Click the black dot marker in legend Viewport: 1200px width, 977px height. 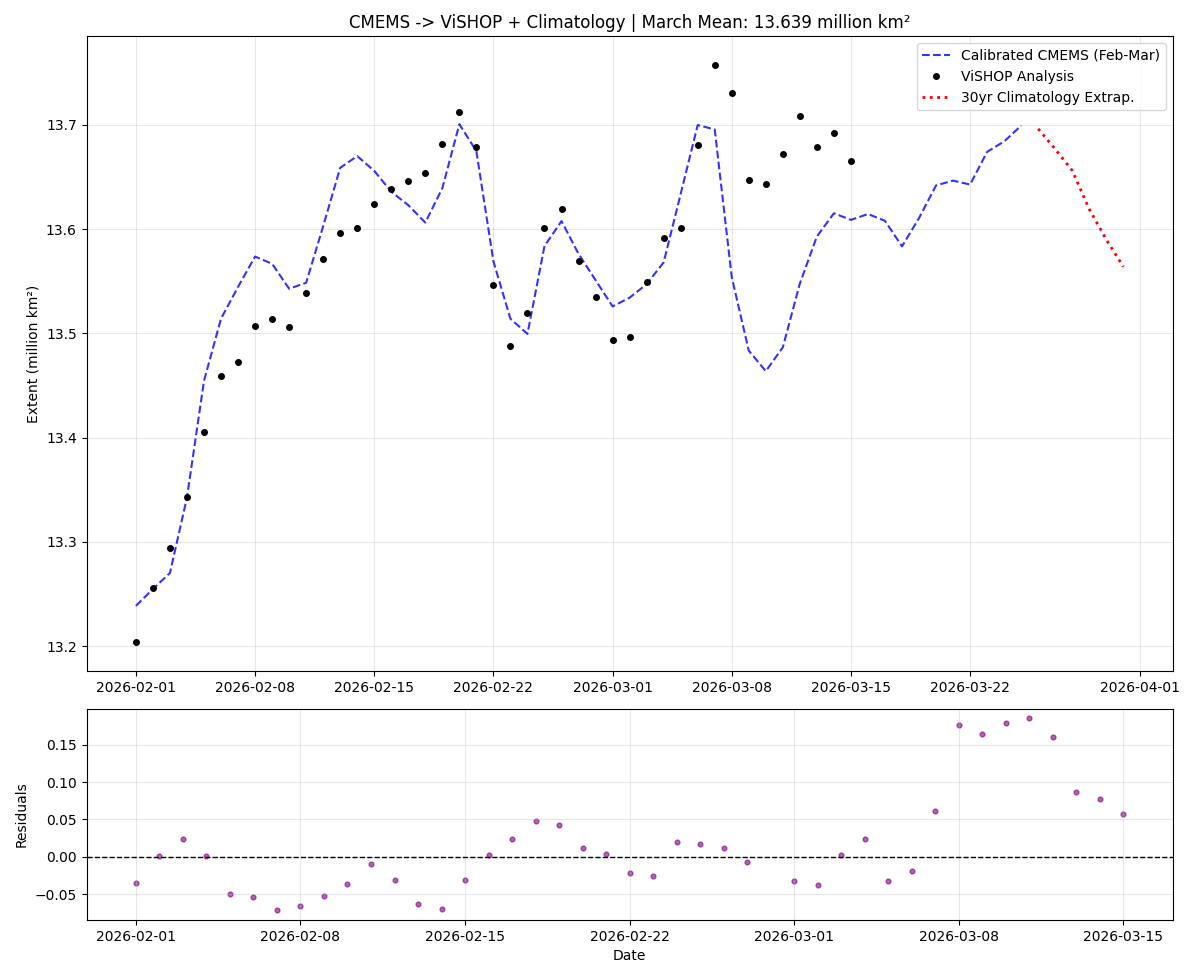(938, 77)
